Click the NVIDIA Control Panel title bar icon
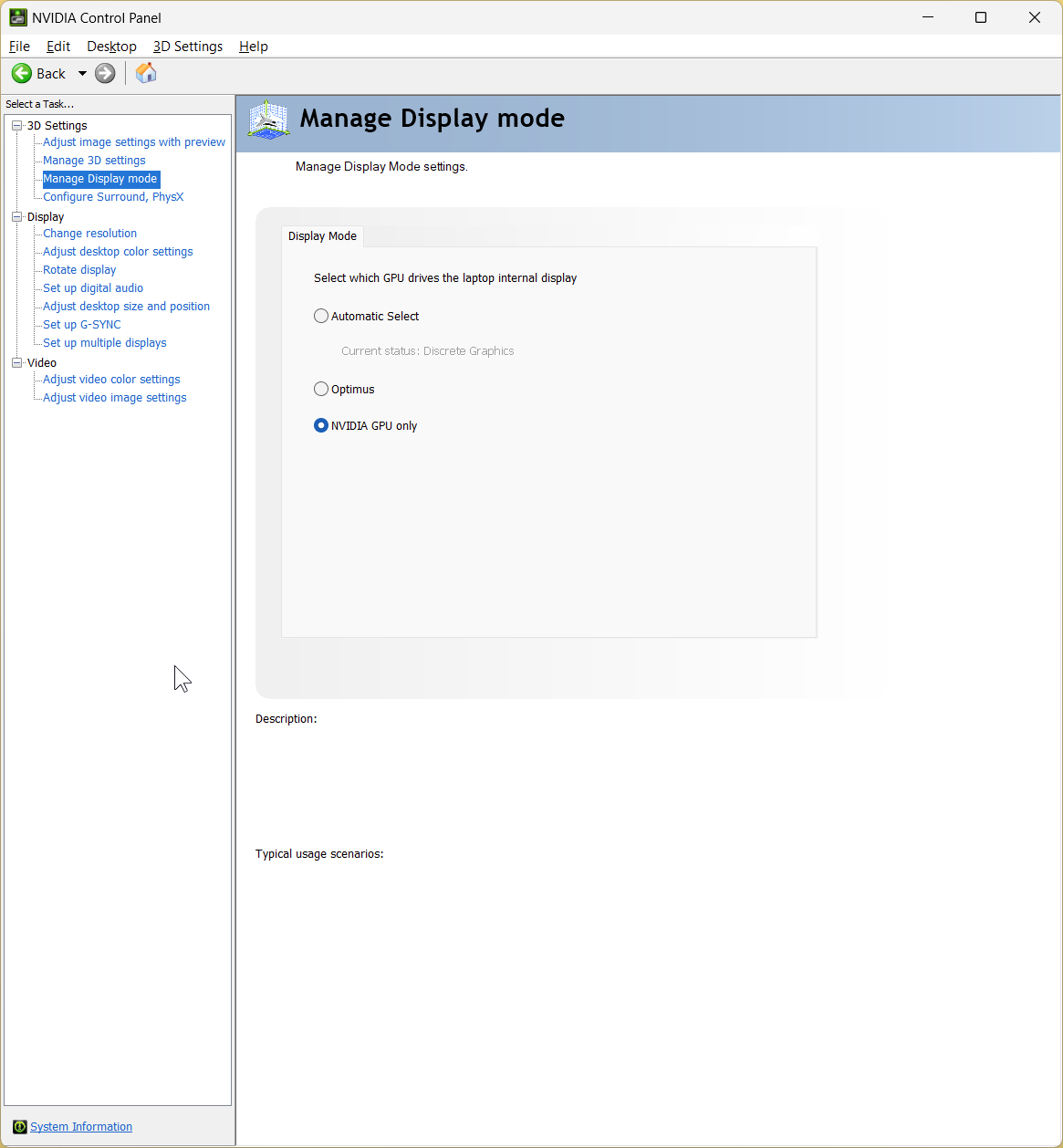The width and height of the screenshot is (1063, 1148). point(17,17)
